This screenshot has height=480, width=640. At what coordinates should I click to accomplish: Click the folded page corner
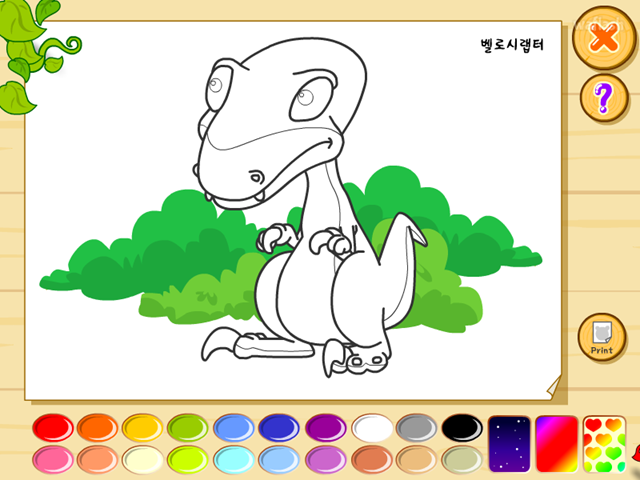(x=554, y=387)
